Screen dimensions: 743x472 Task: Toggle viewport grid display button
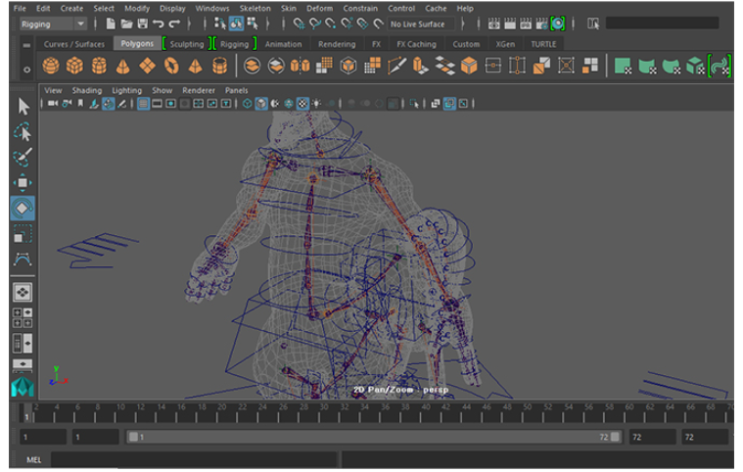point(143,103)
